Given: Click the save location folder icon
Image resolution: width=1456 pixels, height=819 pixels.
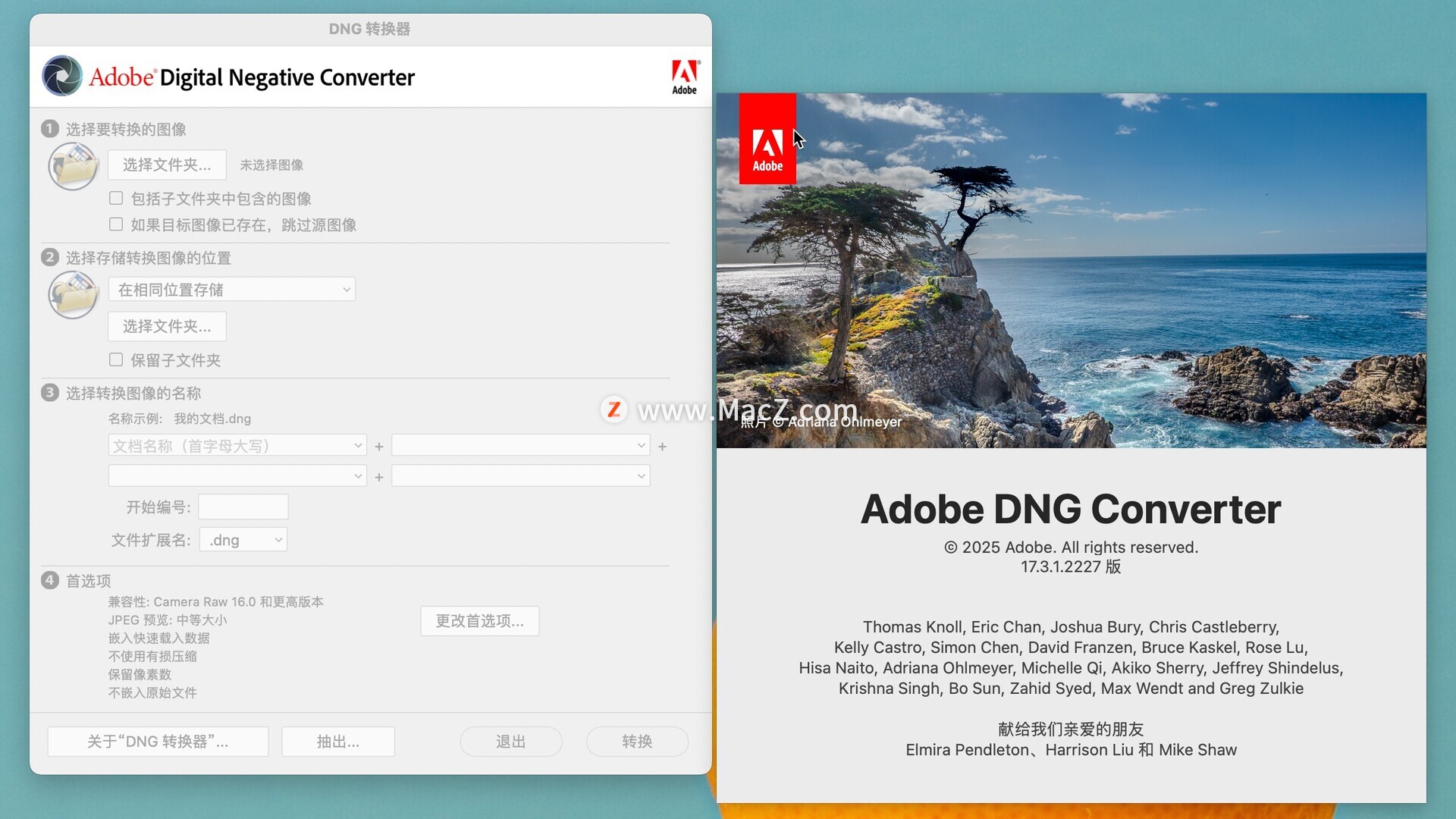Looking at the screenshot, I should pos(74,295).
